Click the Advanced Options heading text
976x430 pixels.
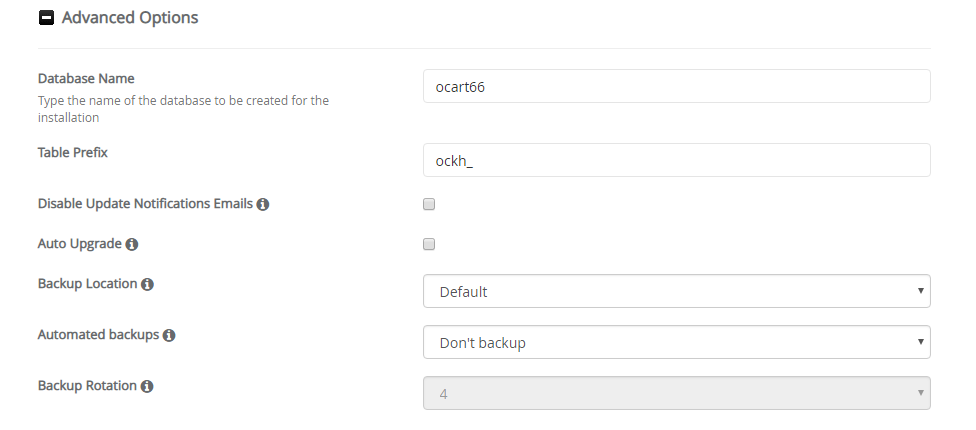[130, 17]
